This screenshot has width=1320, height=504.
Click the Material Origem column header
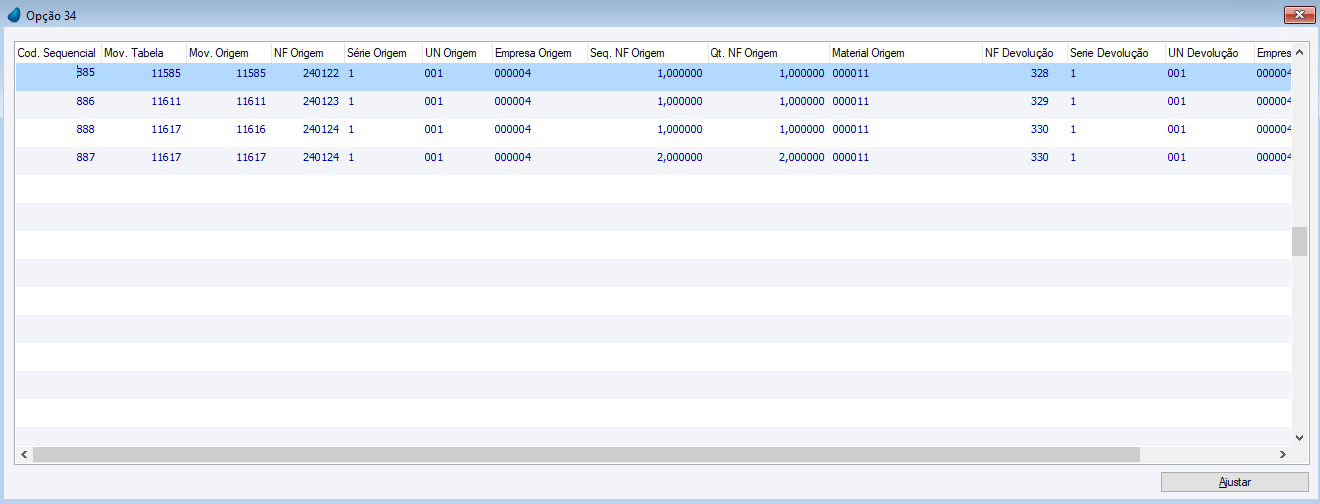905,53
